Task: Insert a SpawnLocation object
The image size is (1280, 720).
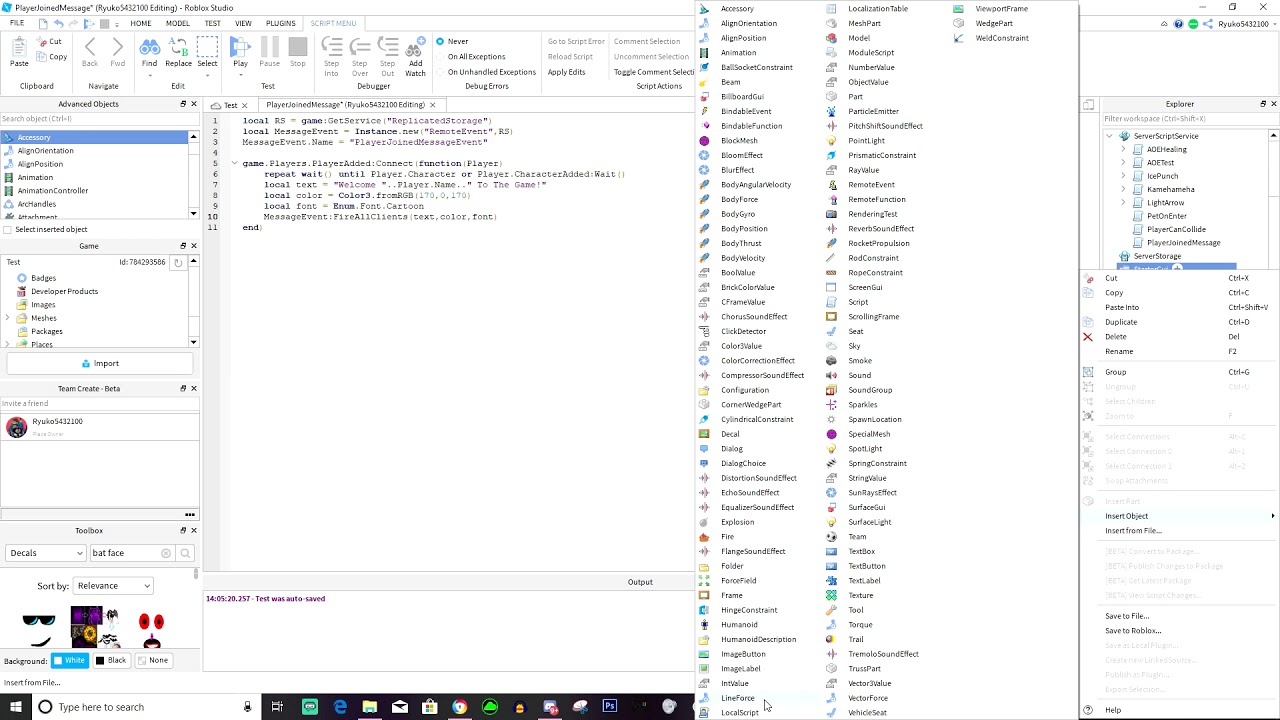Action: coord(874,419)
